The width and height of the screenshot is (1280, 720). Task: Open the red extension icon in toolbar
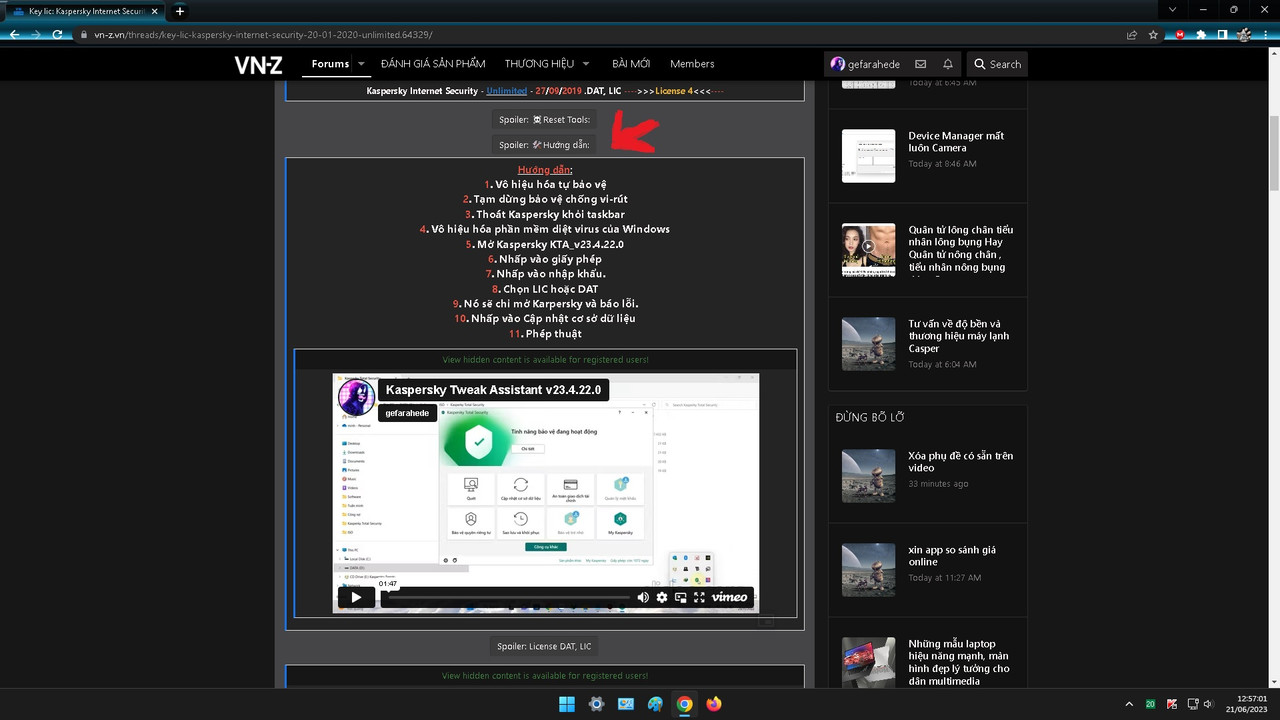(x=1180, y=34)
